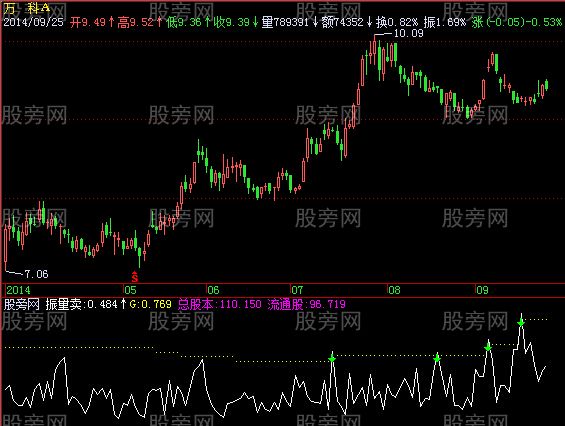
Task: Select the 万科A stock title
Action: [27, 8]
